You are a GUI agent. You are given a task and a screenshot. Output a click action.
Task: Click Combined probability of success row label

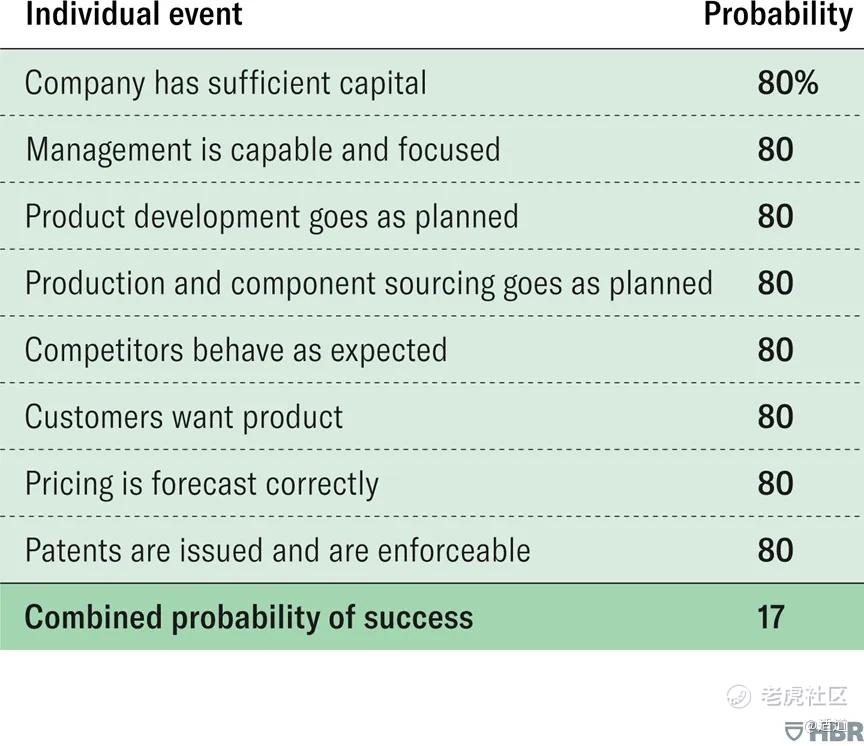click(x=249, y=618)
